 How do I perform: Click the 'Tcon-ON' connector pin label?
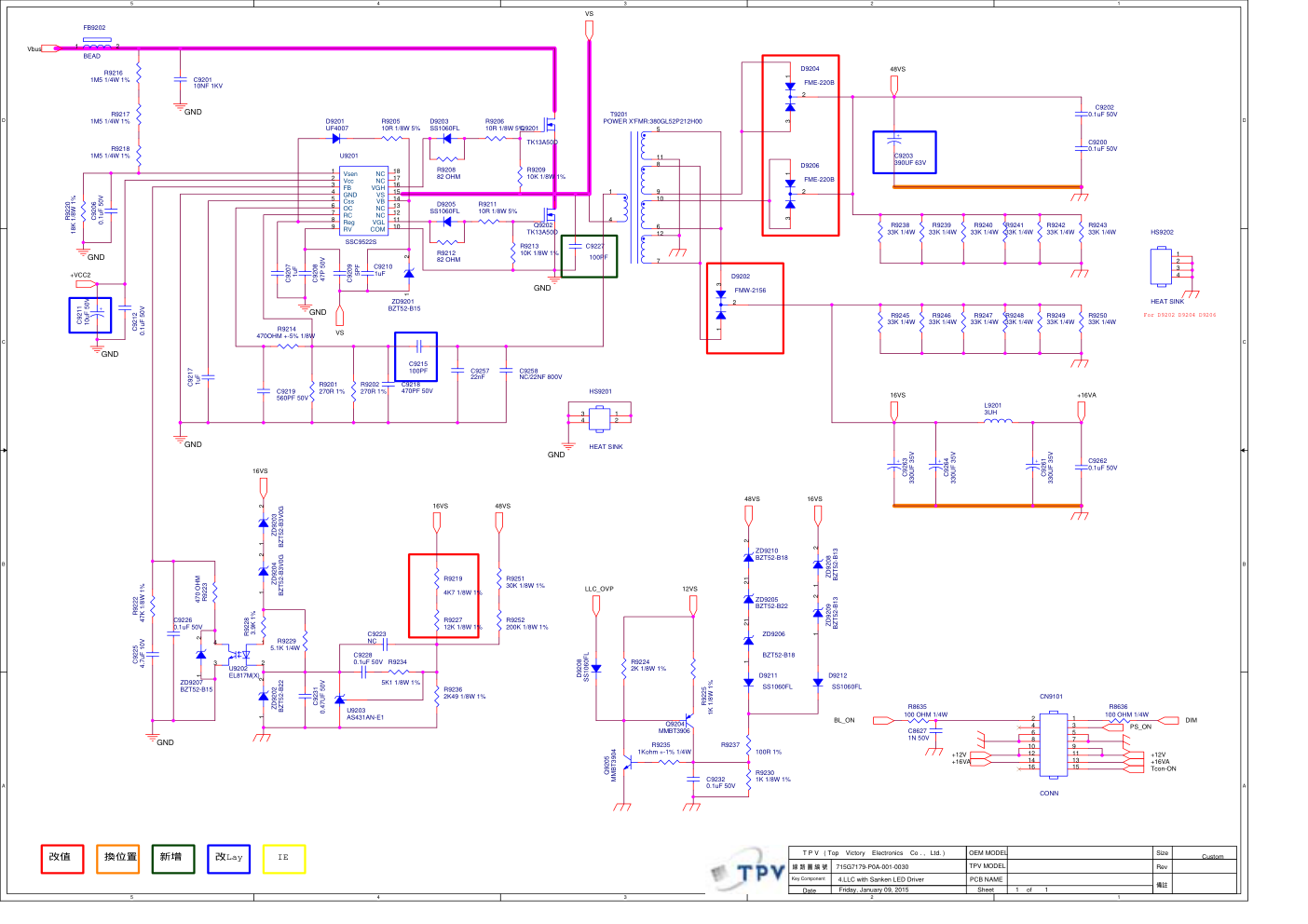click(1164, 768)
